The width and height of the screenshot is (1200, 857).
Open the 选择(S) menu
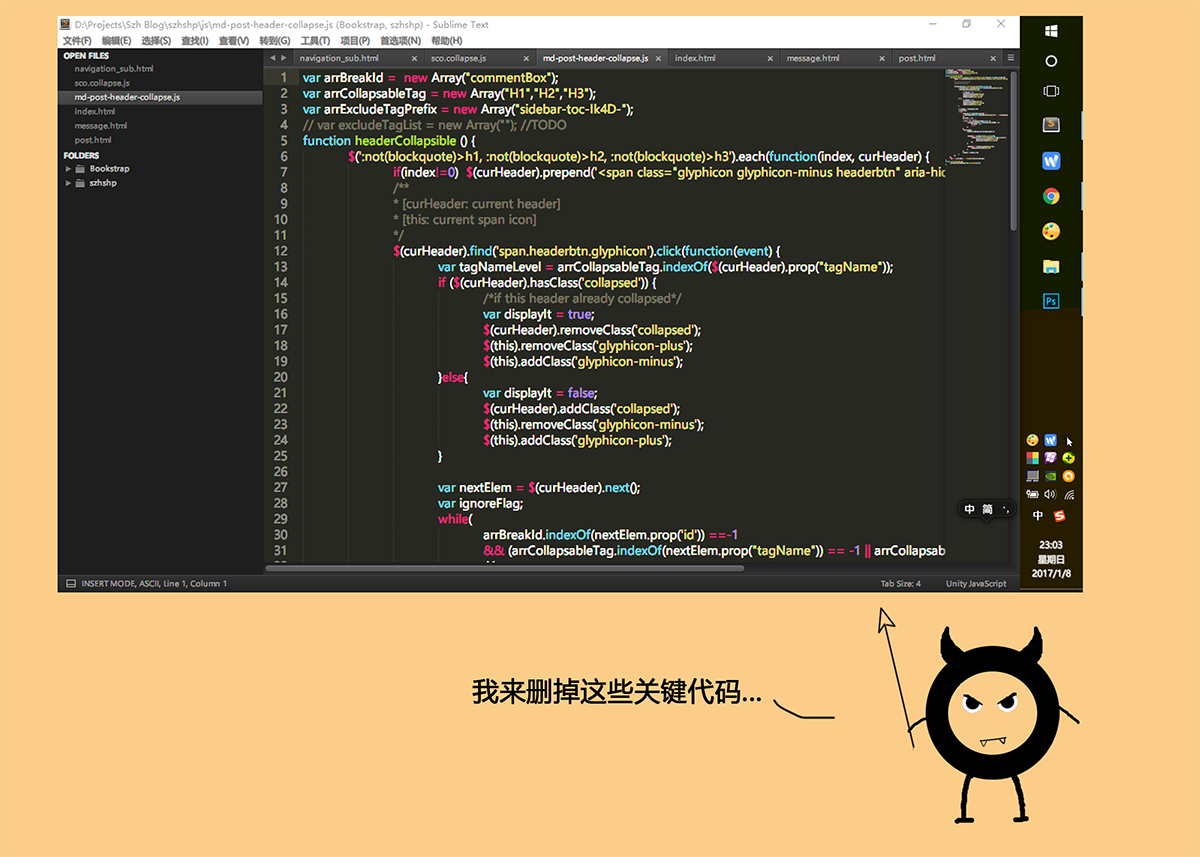[x=156, y=41]
